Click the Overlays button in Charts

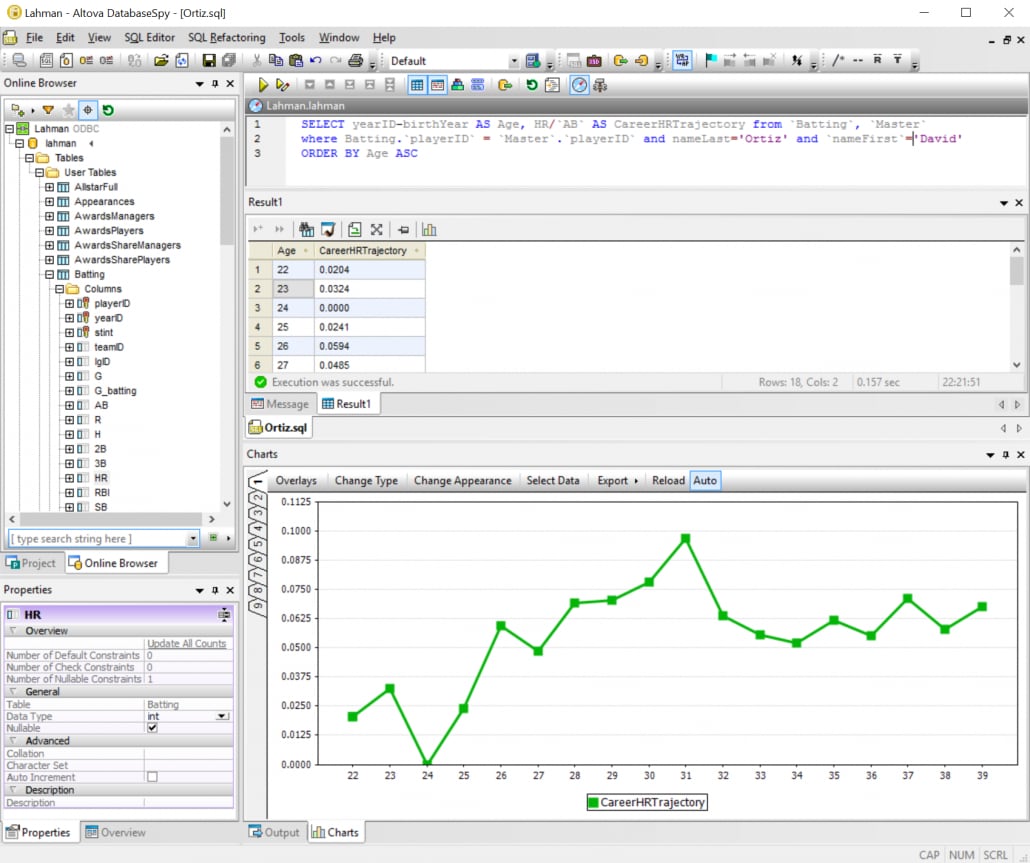[x=296, y=480]
